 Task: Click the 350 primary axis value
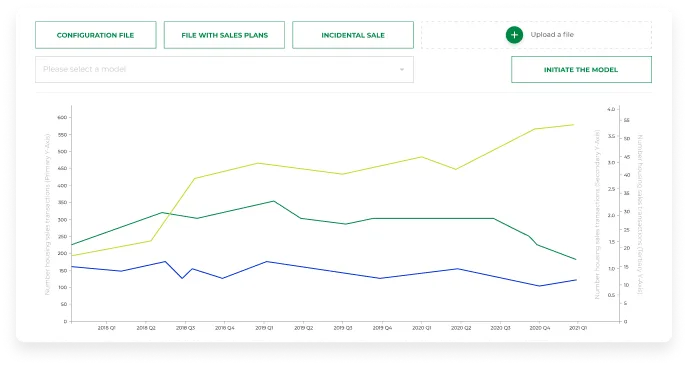(x=62, y=203)
